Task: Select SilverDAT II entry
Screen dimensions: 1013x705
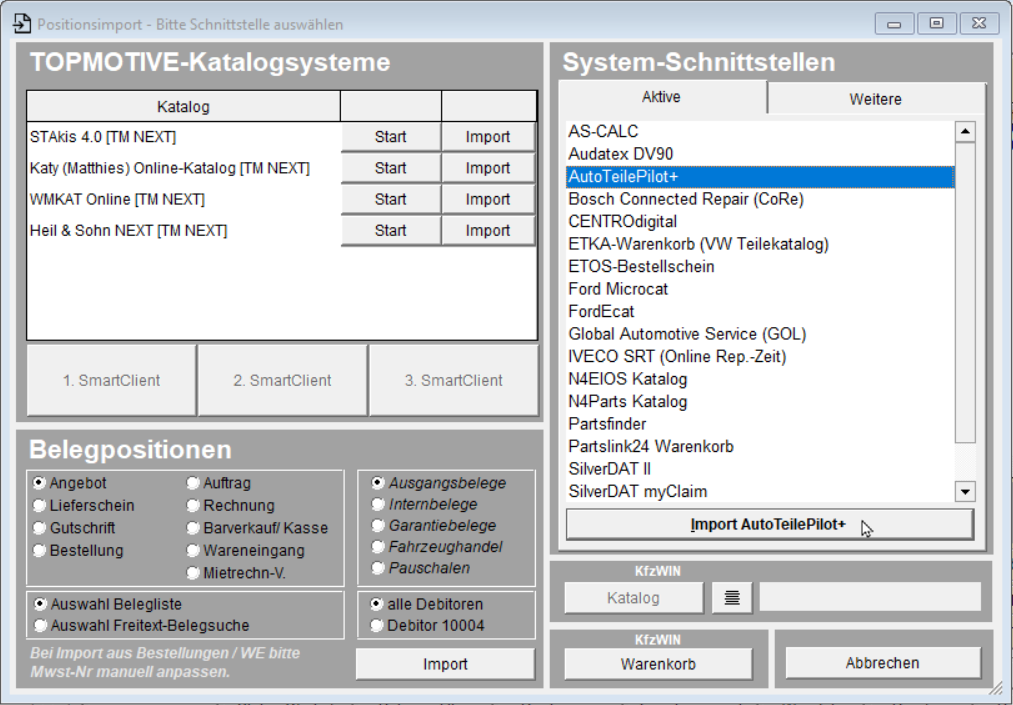Action: click(760, 469)
